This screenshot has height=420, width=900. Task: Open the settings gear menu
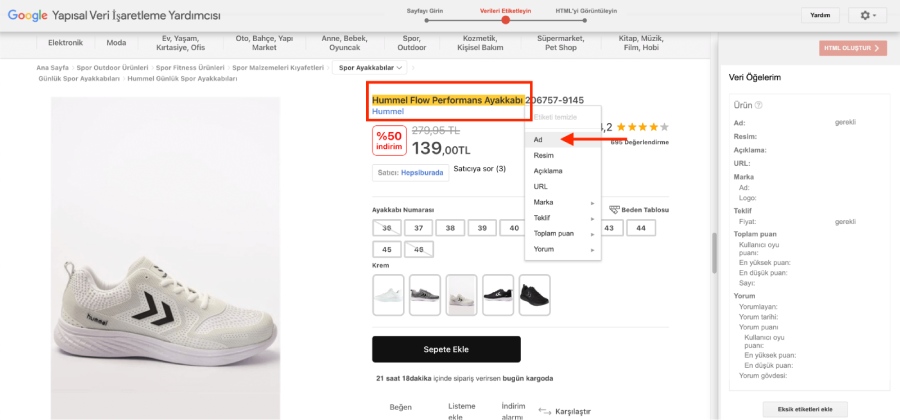click(861, 16)
